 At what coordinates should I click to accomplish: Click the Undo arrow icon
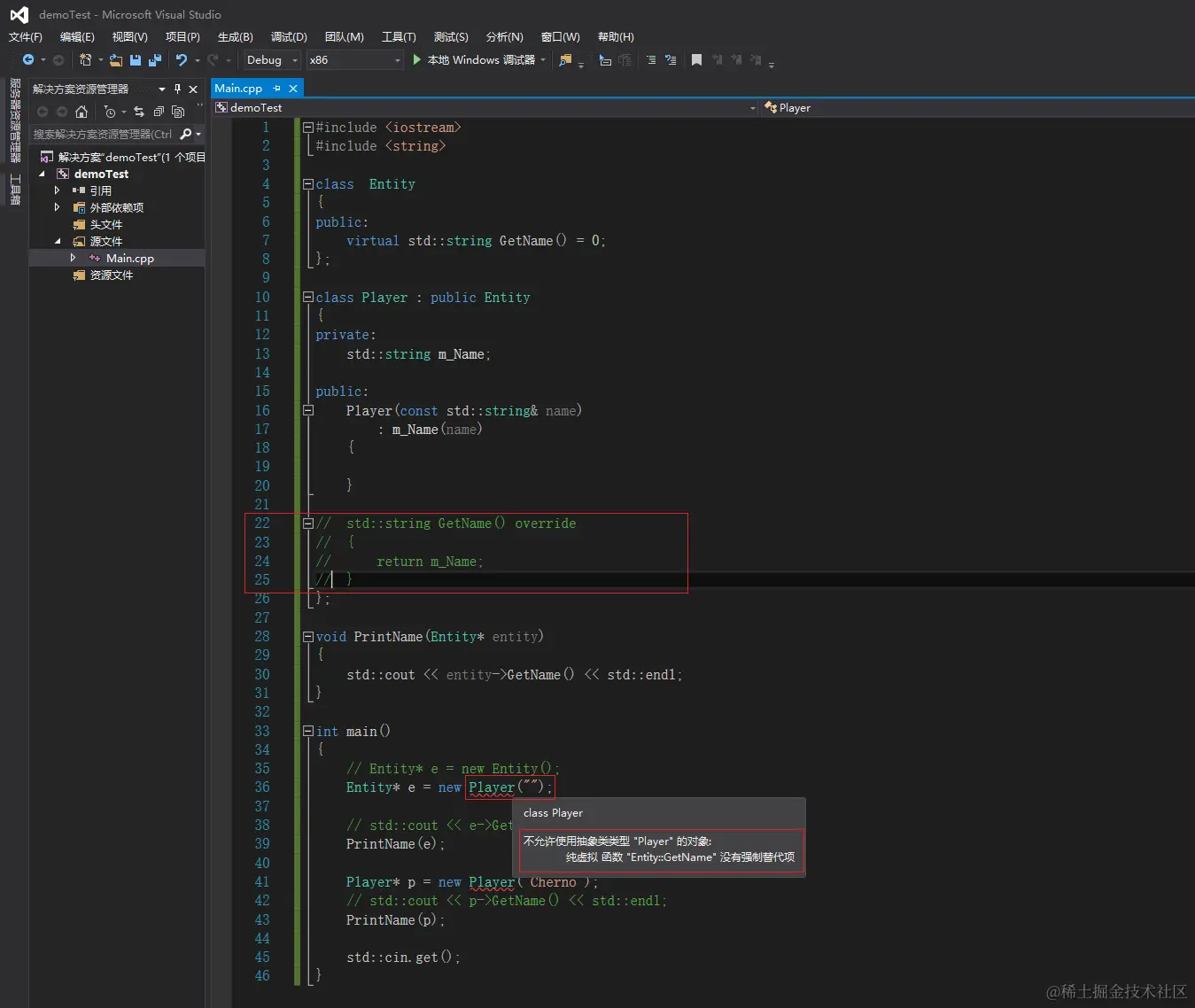click(x=182, y=60)
